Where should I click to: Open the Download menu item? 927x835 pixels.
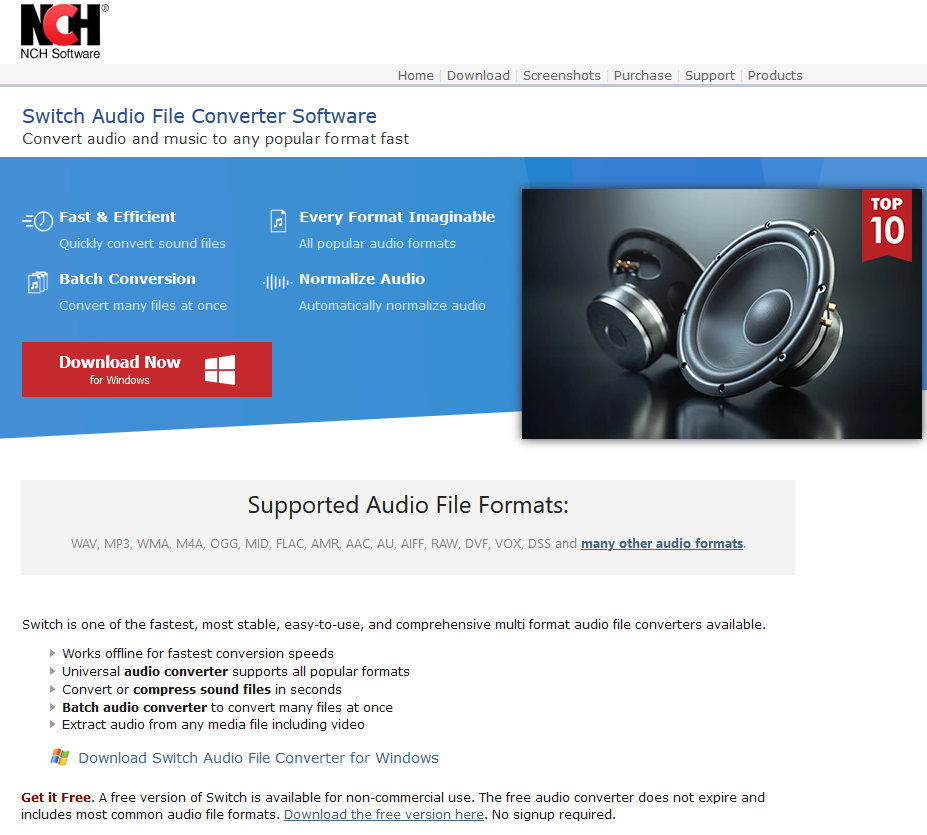pyautogui.click(x=478, y=76)
